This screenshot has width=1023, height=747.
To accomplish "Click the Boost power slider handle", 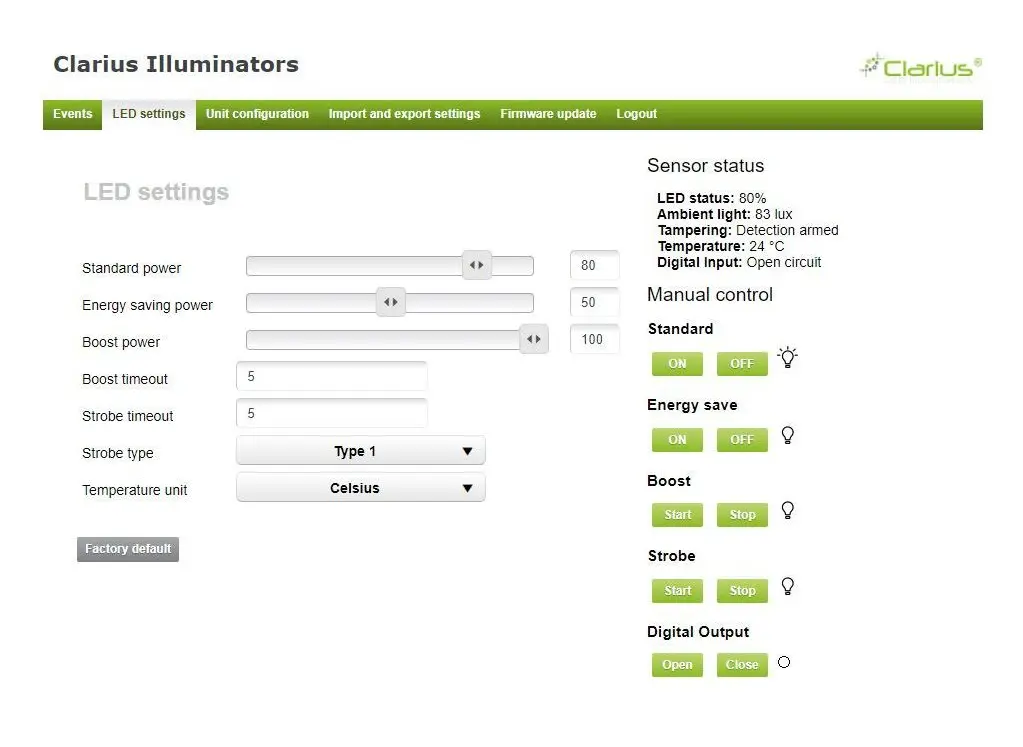I will (534, 339).
